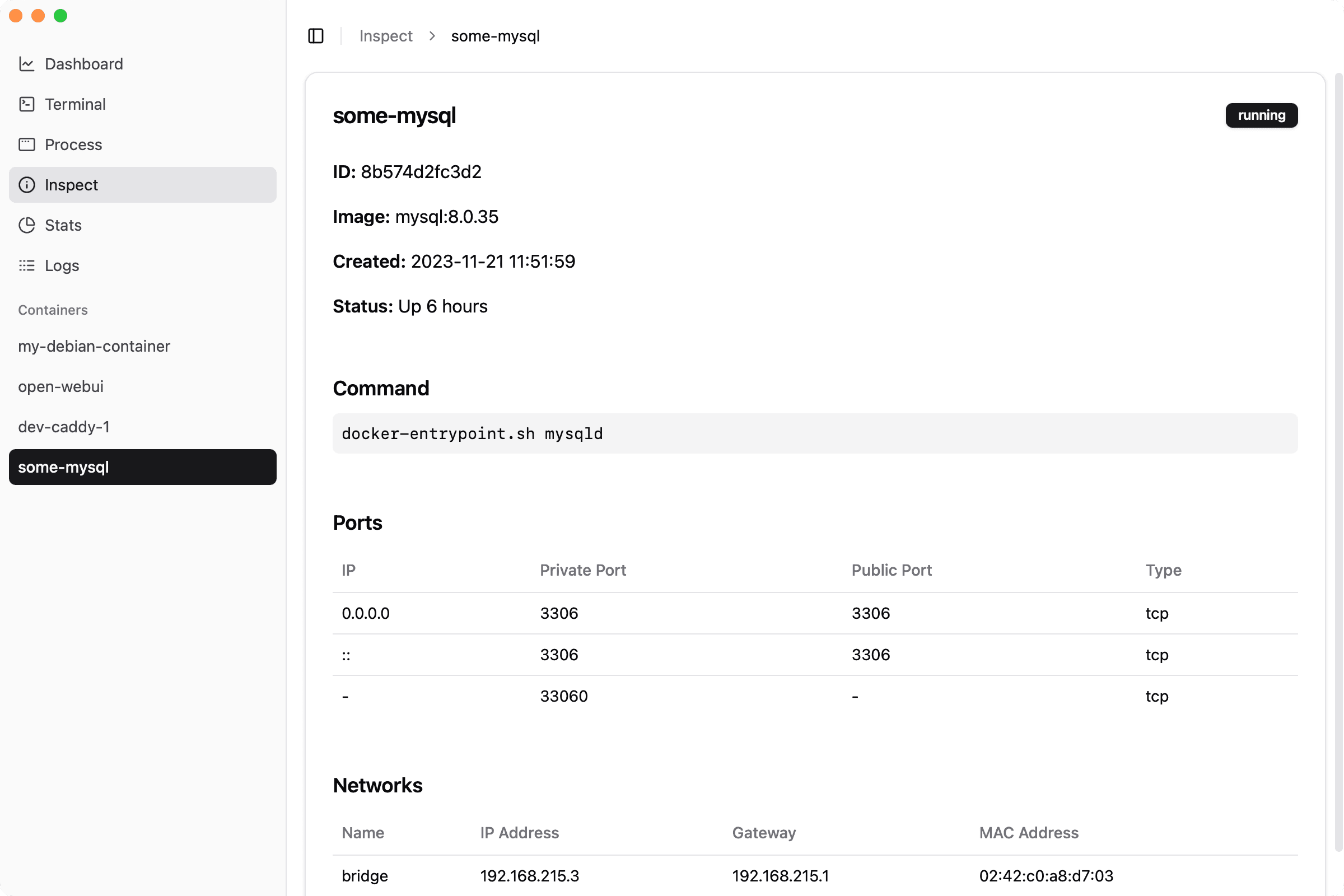
Task: Switch to the Stats page
Action: point(143,225)
